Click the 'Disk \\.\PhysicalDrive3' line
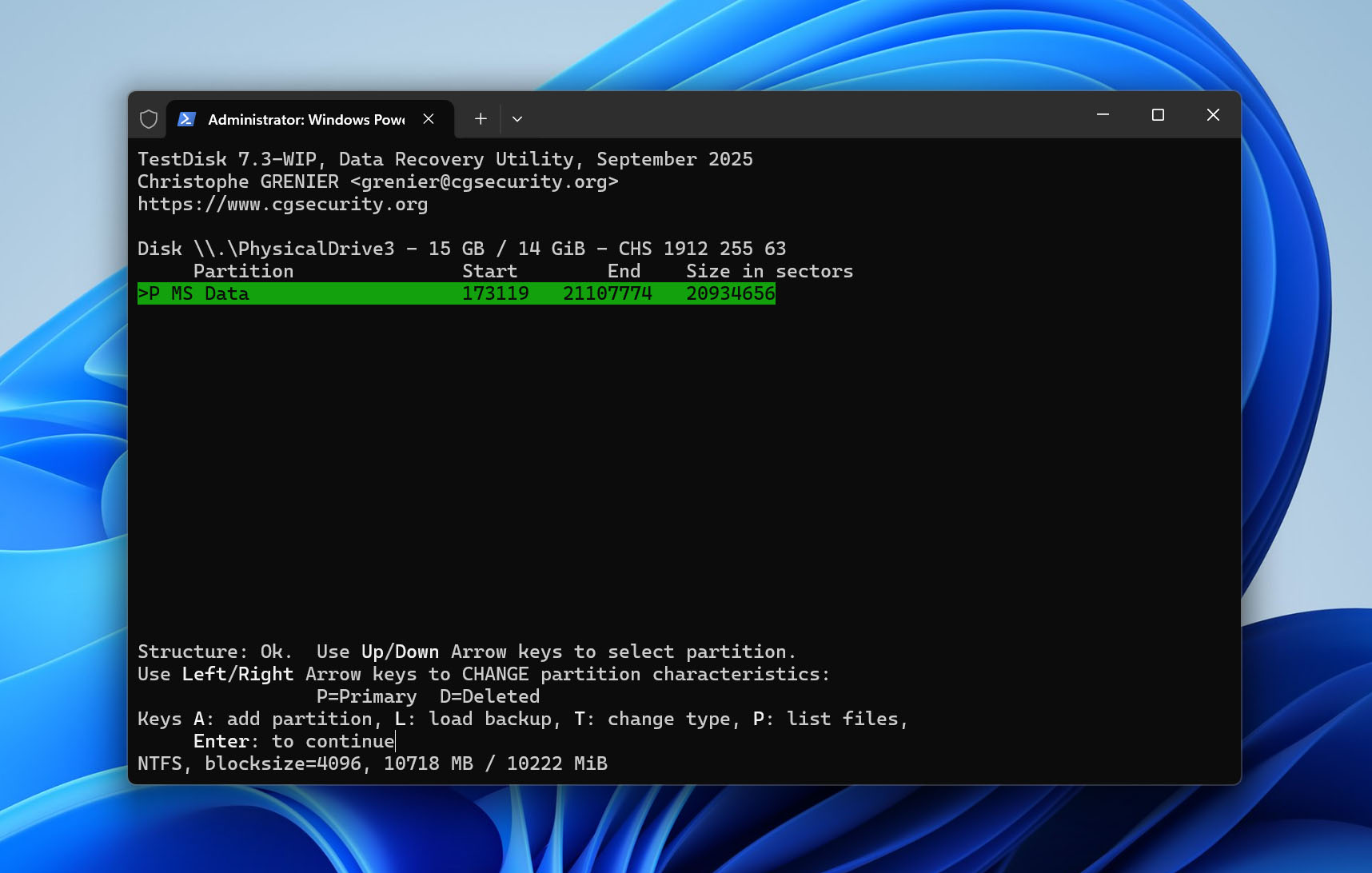 tap(462, 249)
